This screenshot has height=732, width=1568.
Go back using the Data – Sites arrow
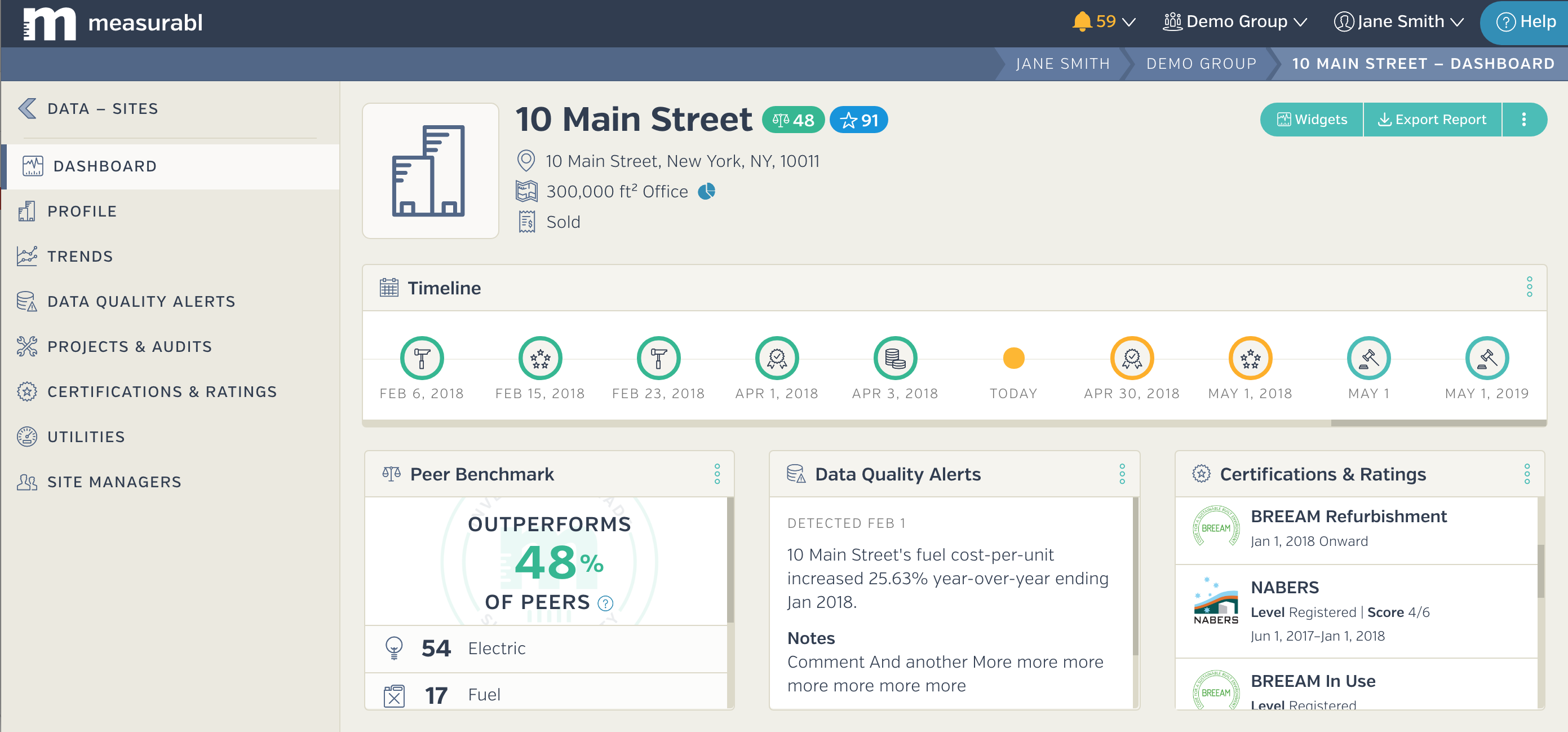tap(28, 108)
